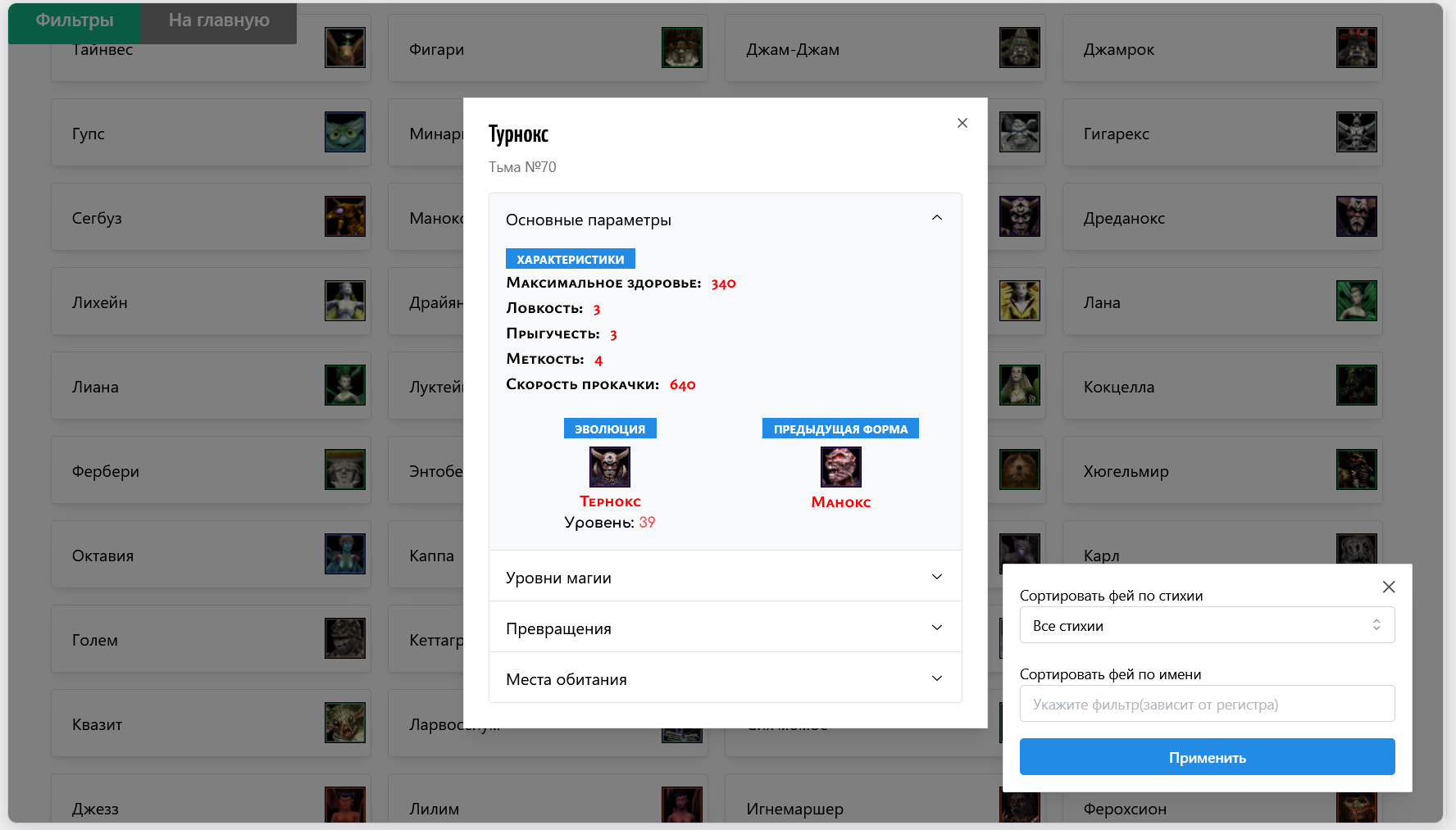Focus the fairy name filter input
Viewport: 1456px width, 830px height.
tap(1207, 704)
